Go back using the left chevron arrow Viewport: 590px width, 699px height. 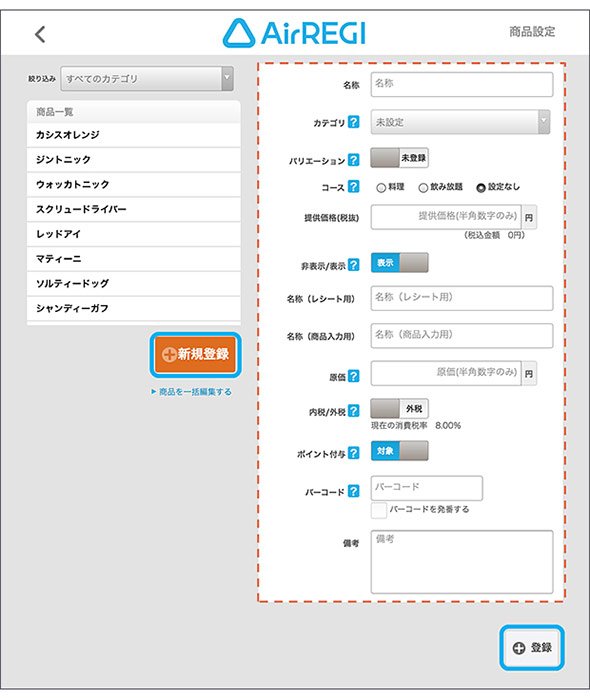coord(40,34)
